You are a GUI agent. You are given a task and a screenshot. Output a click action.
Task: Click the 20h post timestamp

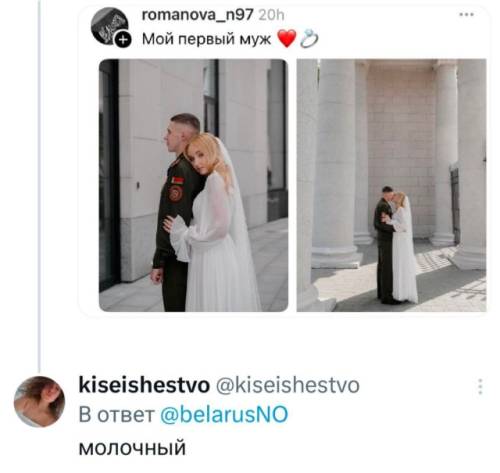click(x=271, y=15)
